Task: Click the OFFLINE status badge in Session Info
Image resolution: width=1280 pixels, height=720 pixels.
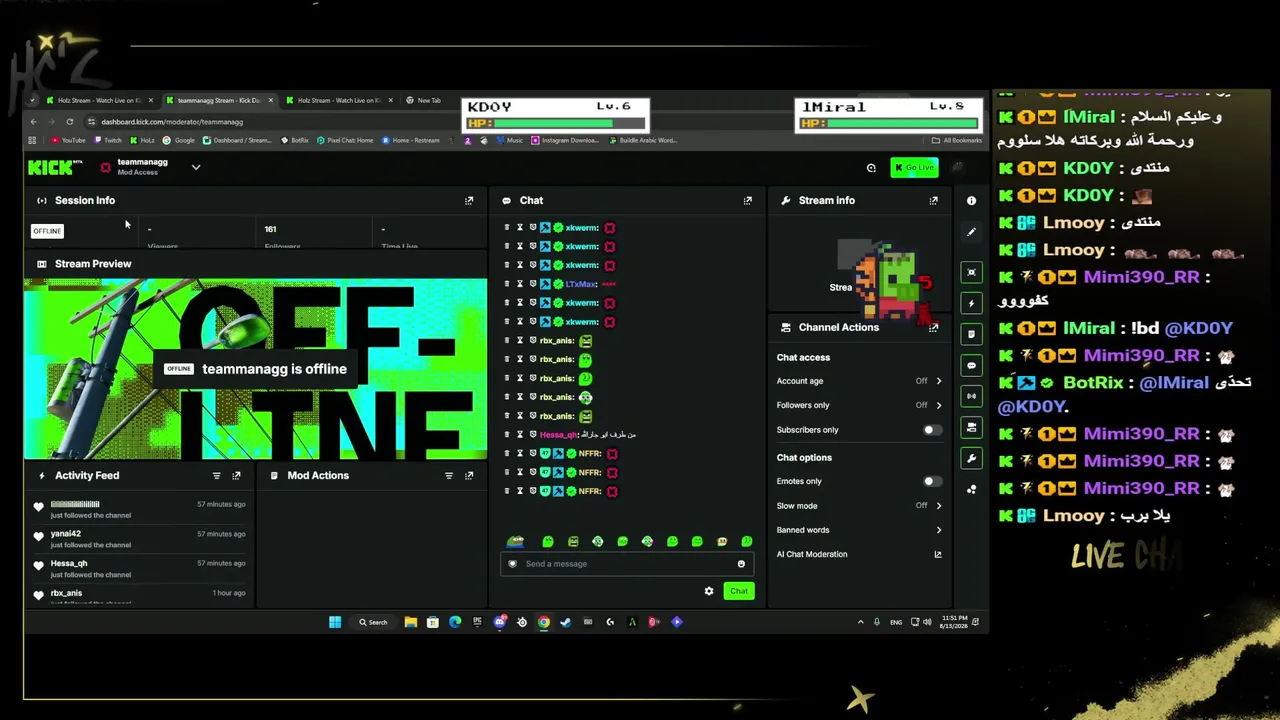Action: coord(47,231)
